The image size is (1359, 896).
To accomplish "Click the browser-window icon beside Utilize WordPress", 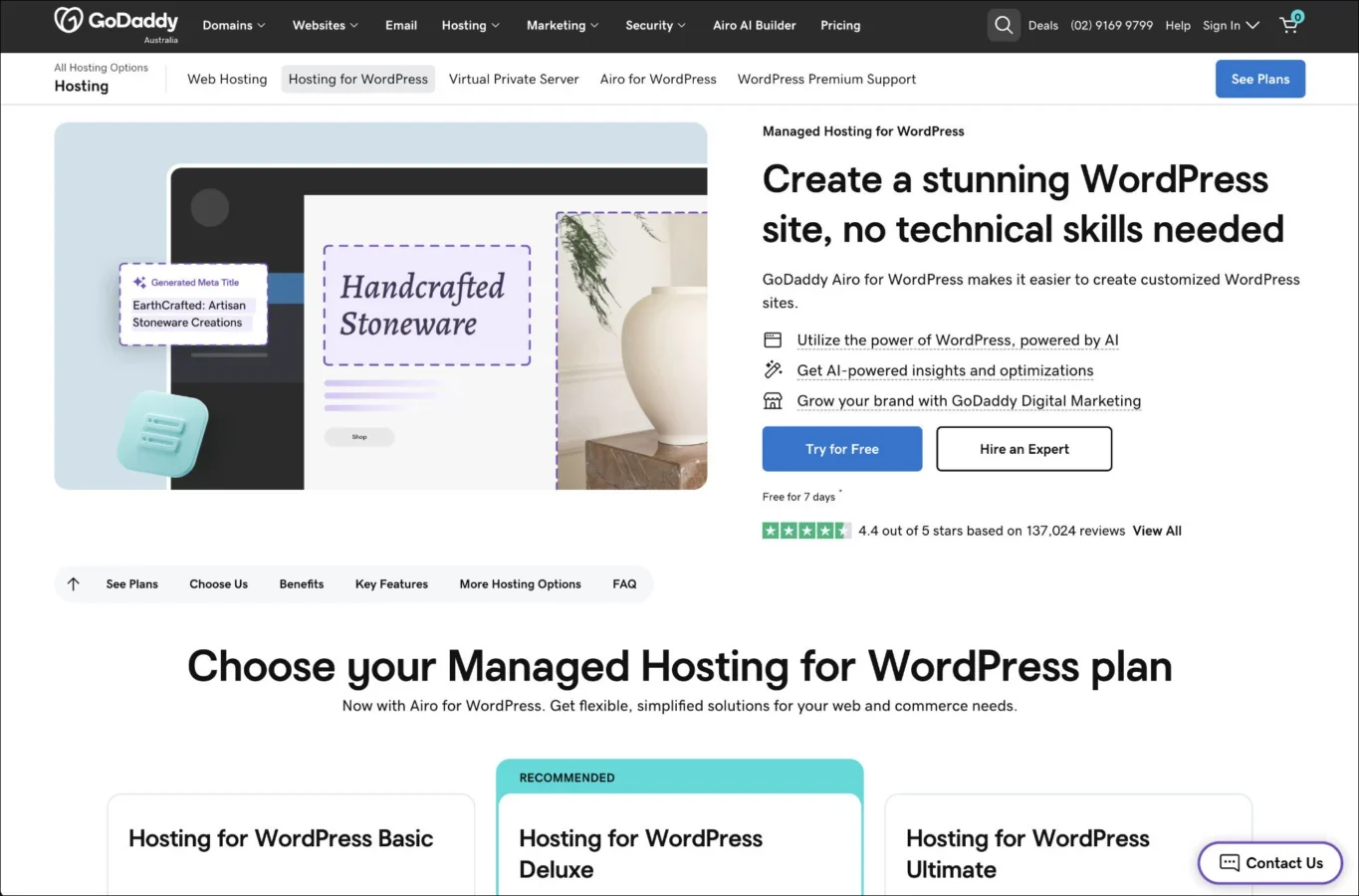I will [773, 340].
